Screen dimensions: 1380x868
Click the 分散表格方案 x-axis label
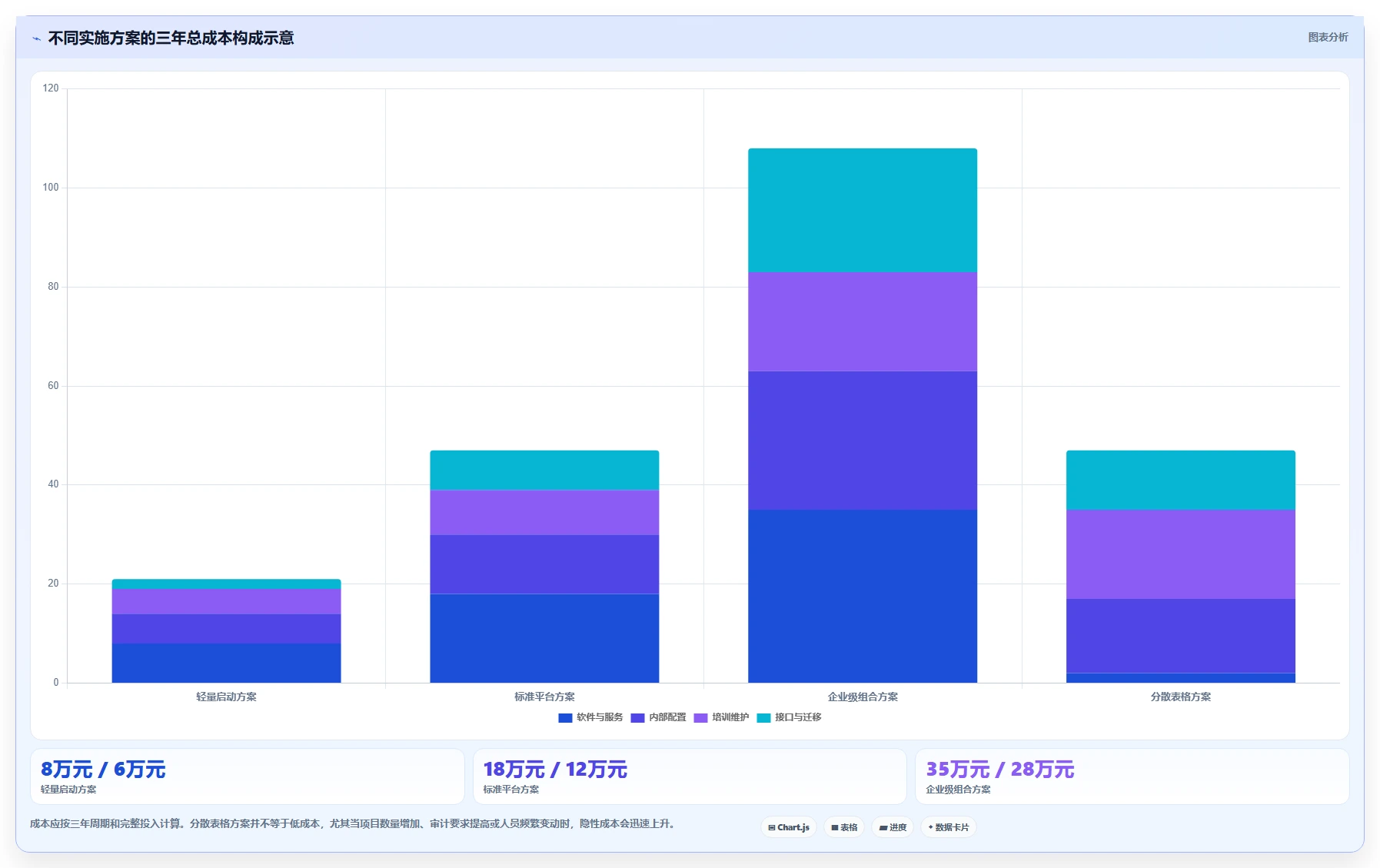(1181, 697)
